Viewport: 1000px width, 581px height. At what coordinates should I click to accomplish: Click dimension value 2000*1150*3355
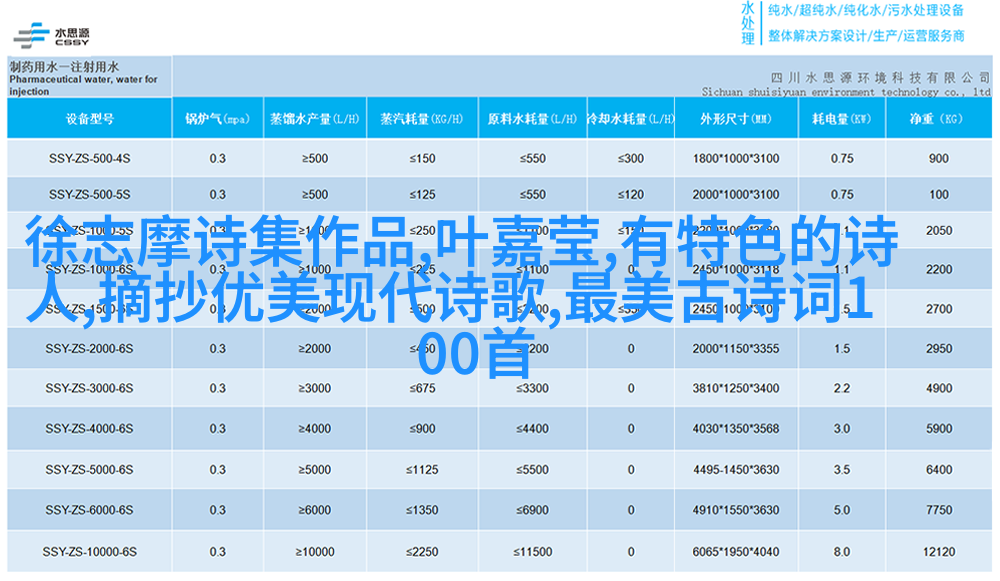tap(736, 349)
